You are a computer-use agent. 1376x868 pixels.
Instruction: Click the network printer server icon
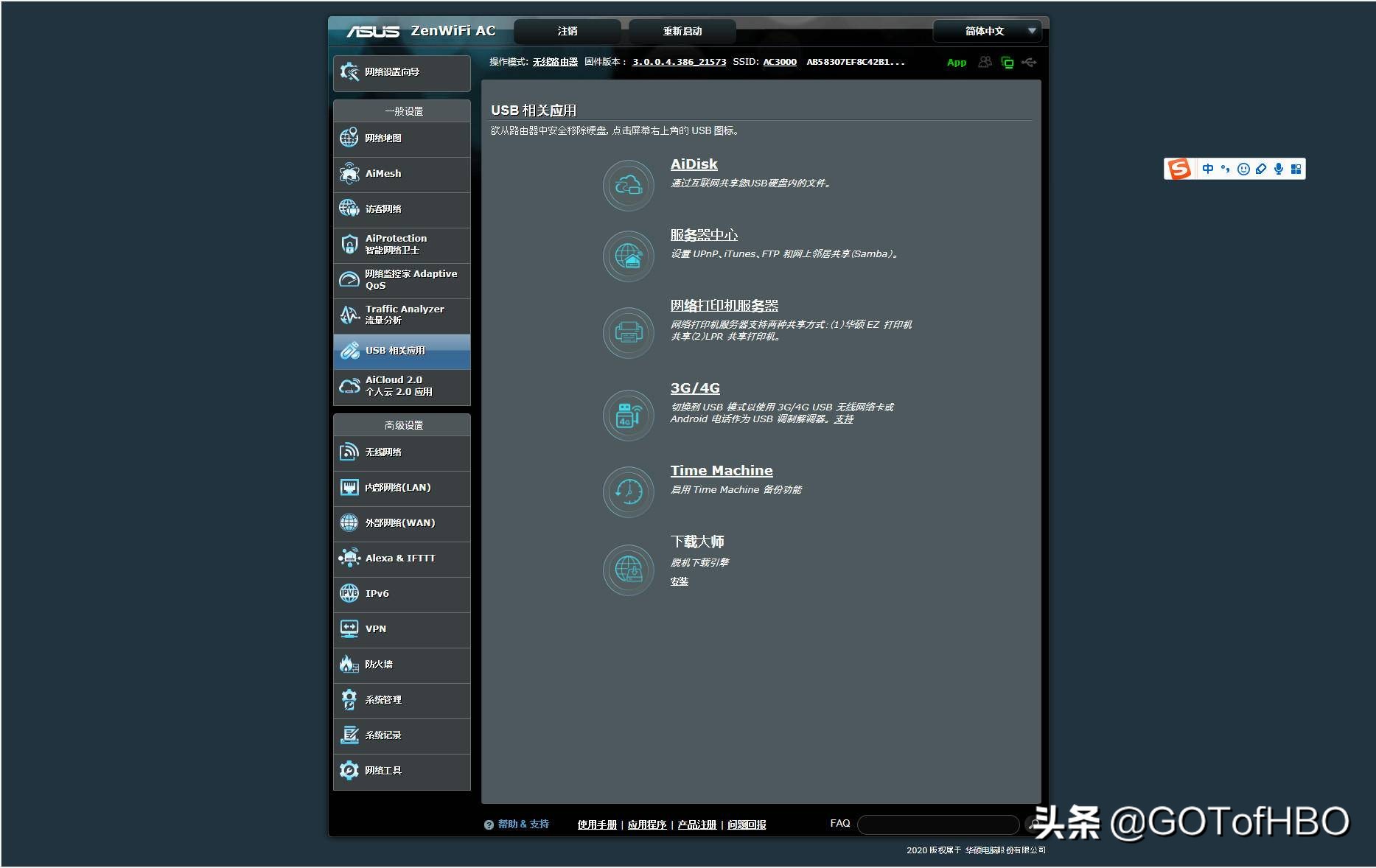click(x=628, y=333)
